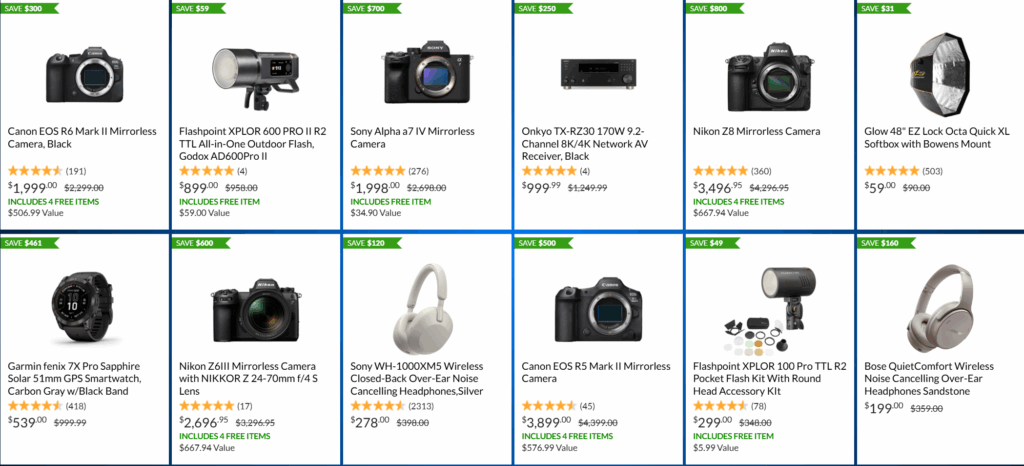The height and width of the screenshot is (466, 1024).
Task: Click INCLUDES FREE ITEM under the Sony Alpha a7 IV
Action: [390, 202]
